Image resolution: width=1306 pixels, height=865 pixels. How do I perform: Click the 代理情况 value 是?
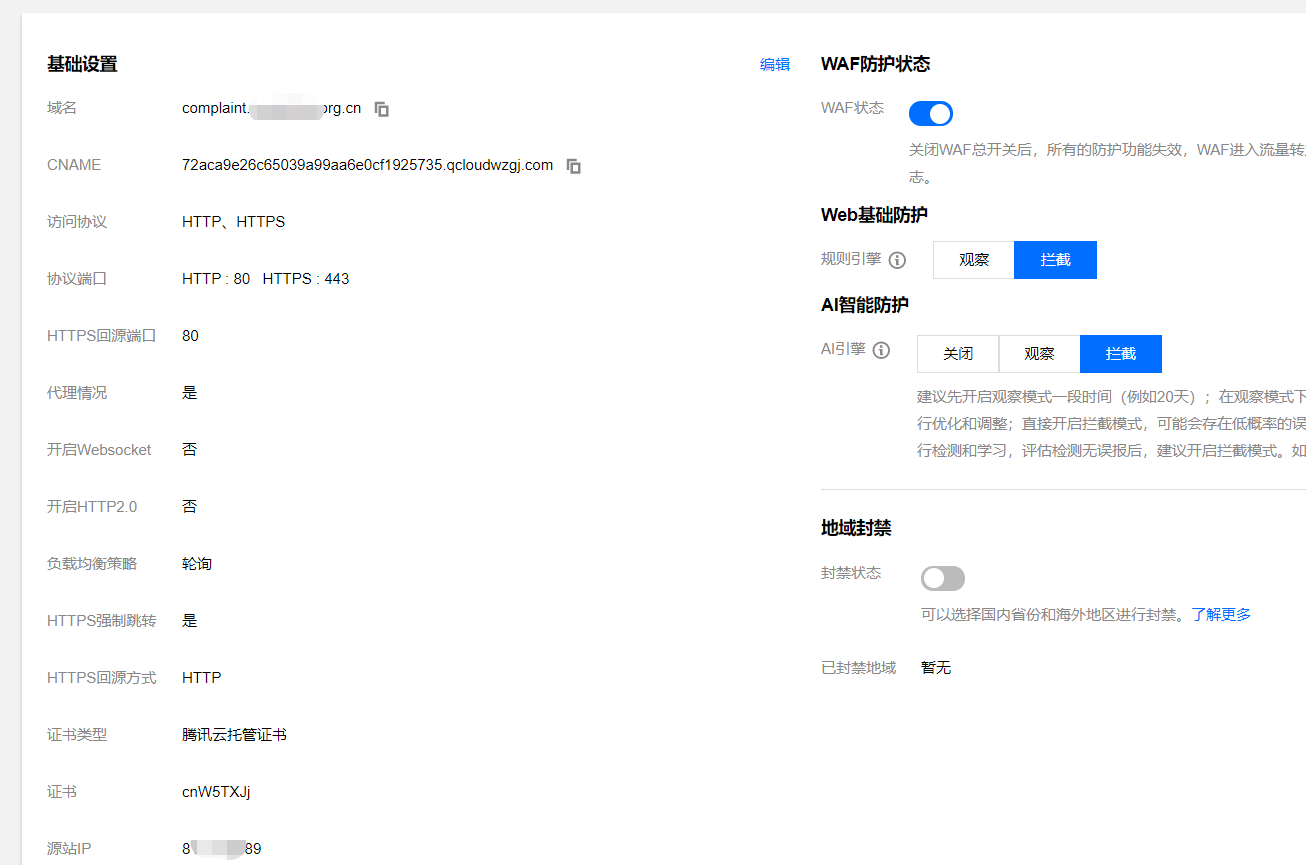(x=190, y=393)
